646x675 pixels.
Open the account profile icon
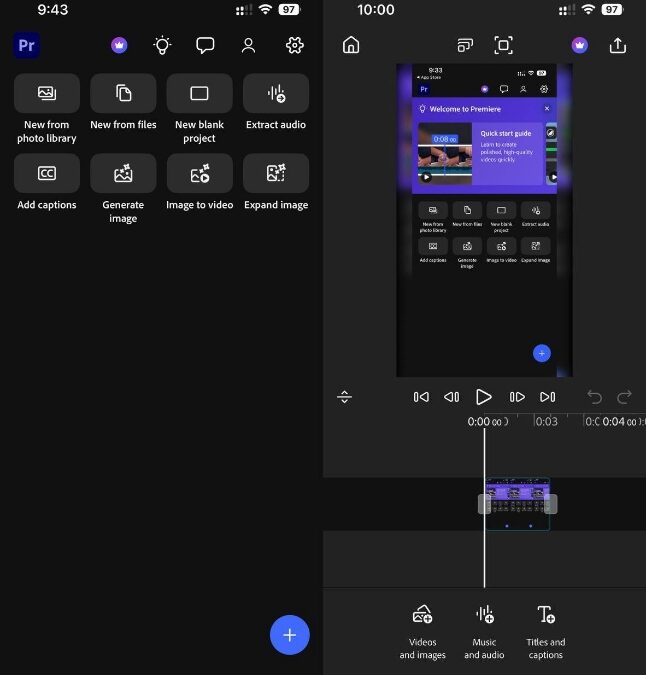click(x=249, y=45)
